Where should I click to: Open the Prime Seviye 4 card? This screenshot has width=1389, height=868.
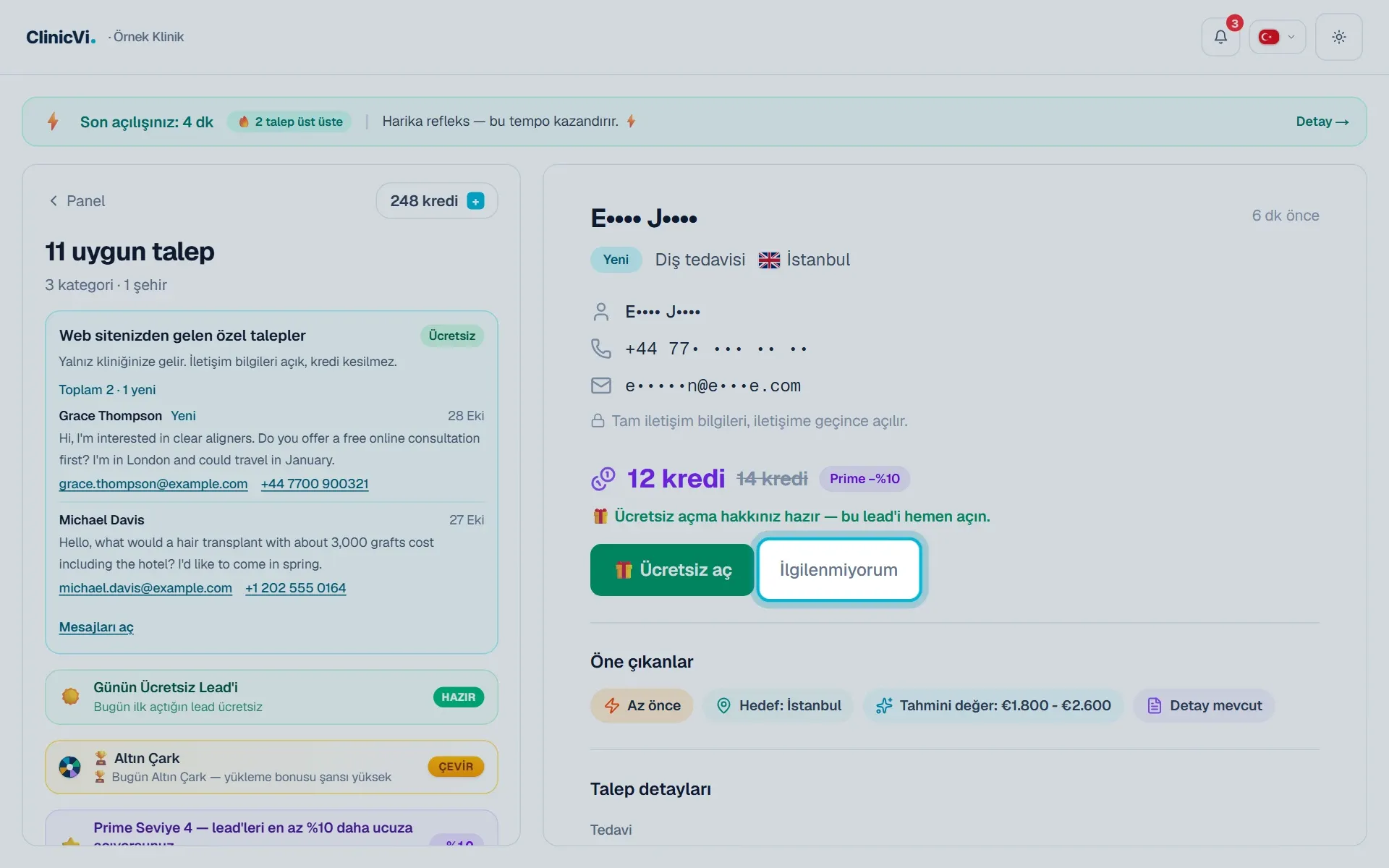tap(271, 827)
